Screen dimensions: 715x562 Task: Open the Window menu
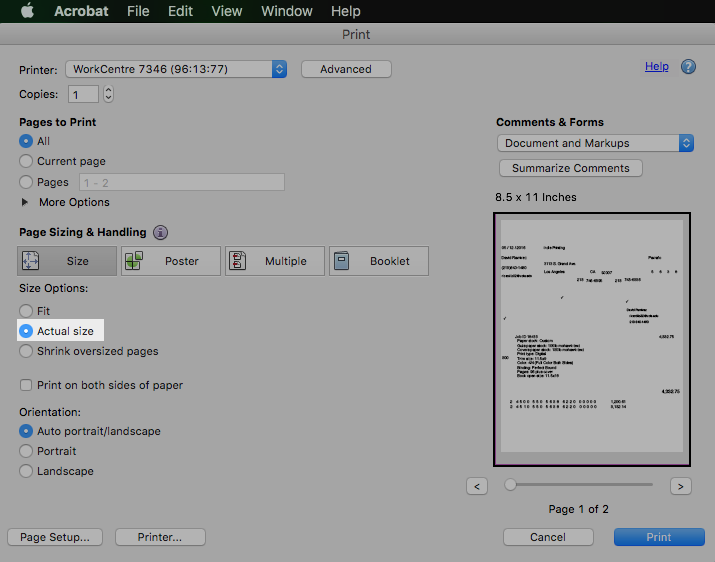287,11
